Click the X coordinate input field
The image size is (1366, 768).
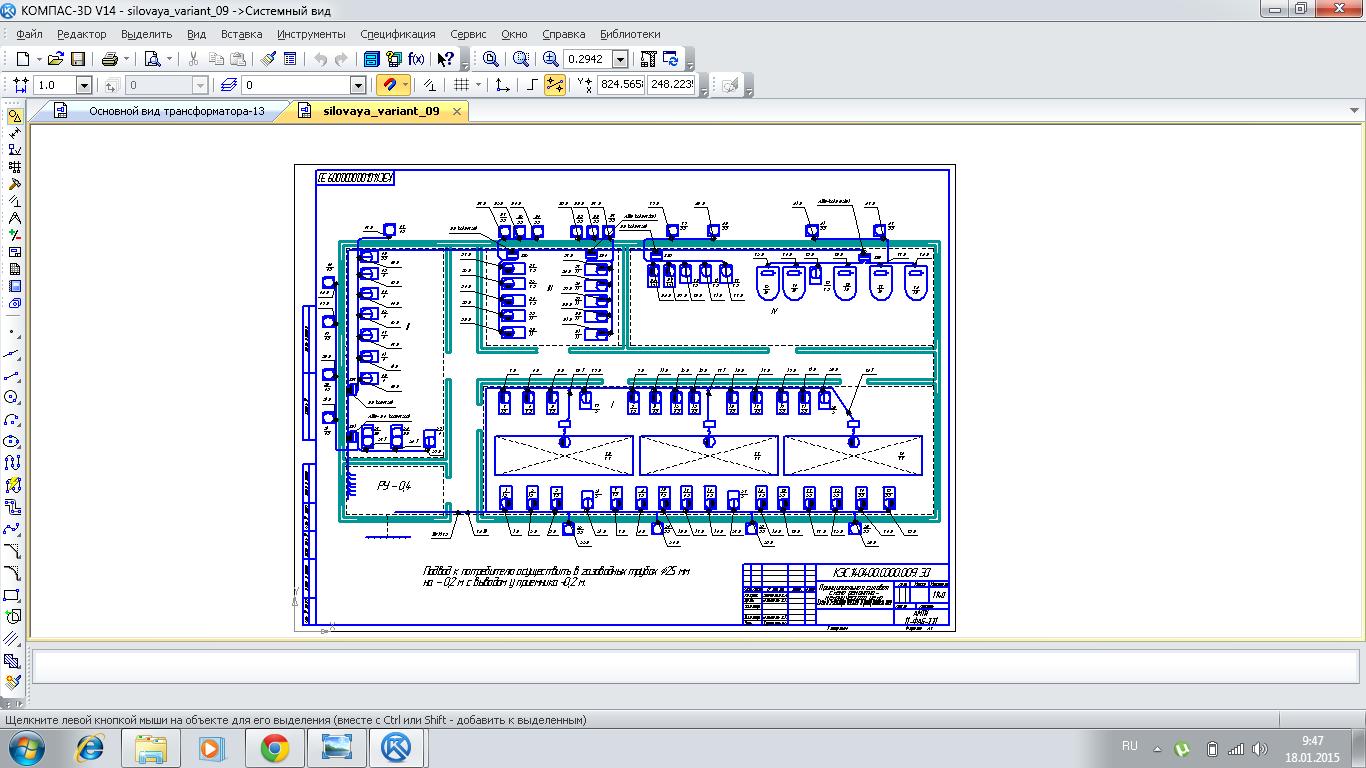click(620, 86)
